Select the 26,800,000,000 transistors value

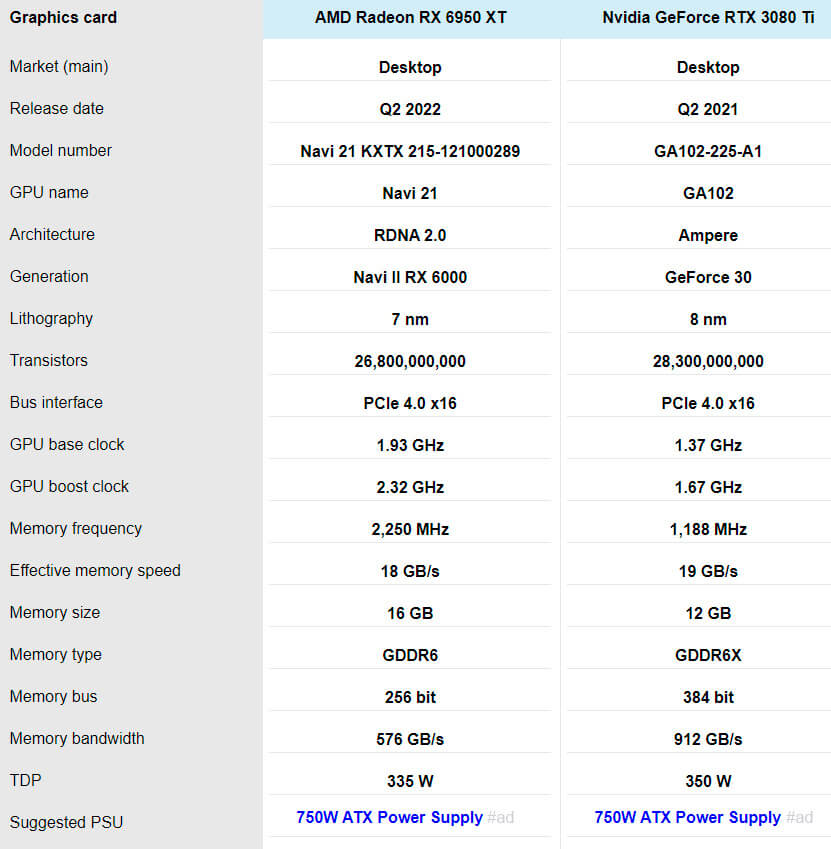click(410, 361)
